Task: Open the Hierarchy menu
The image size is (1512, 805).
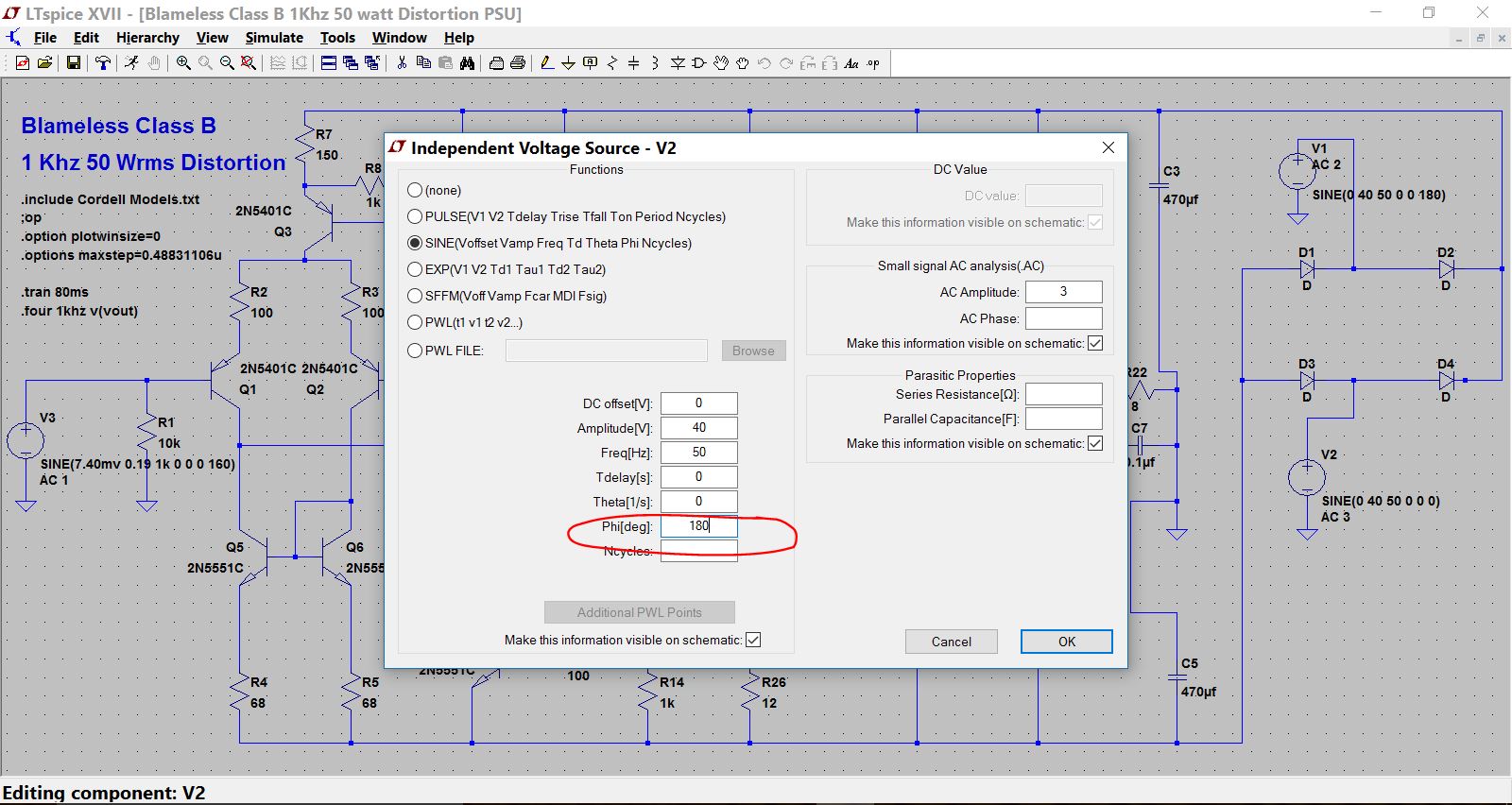Action: coord(147,38)
